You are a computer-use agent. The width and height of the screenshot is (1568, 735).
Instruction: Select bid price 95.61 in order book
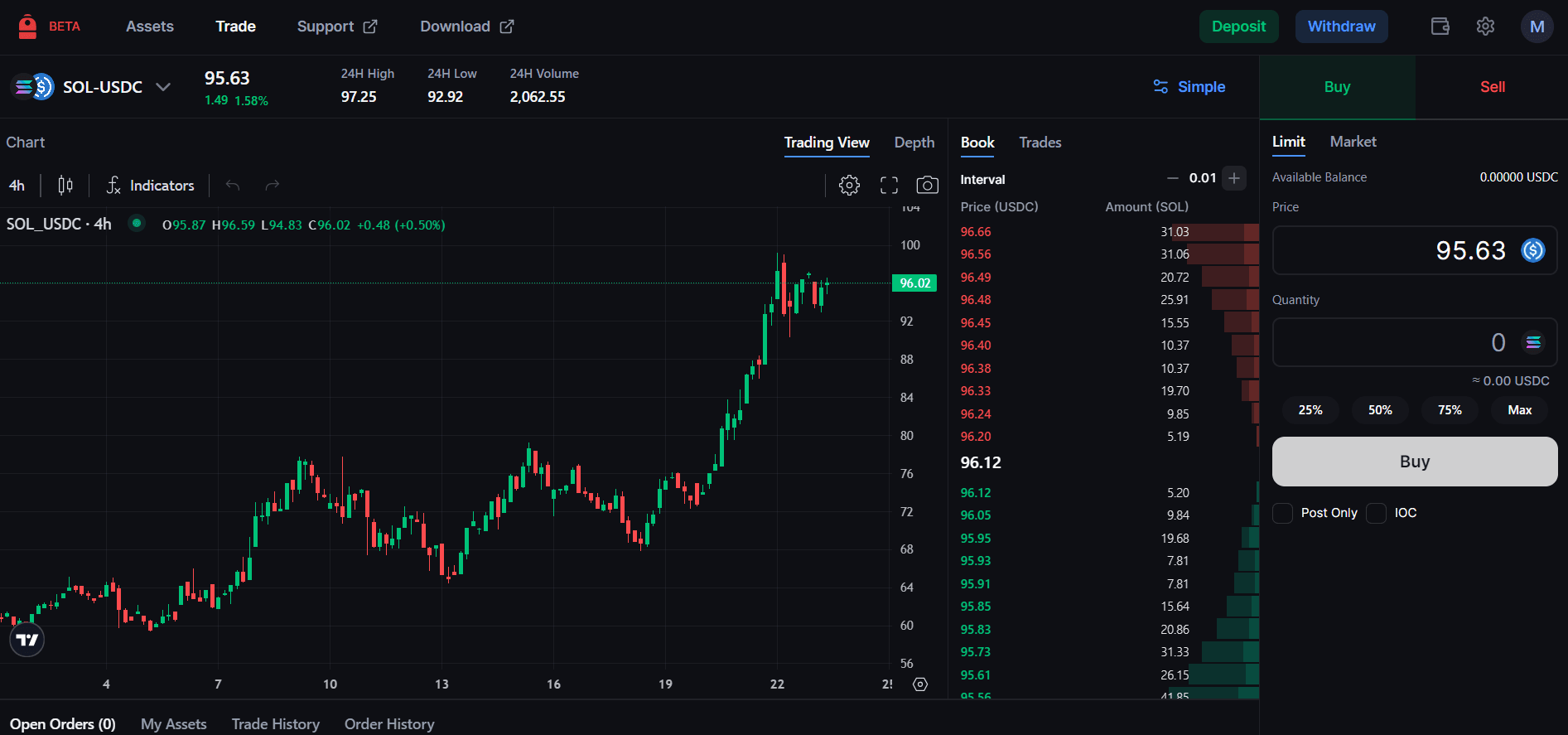pyautogui.click(x=976, y=675)
